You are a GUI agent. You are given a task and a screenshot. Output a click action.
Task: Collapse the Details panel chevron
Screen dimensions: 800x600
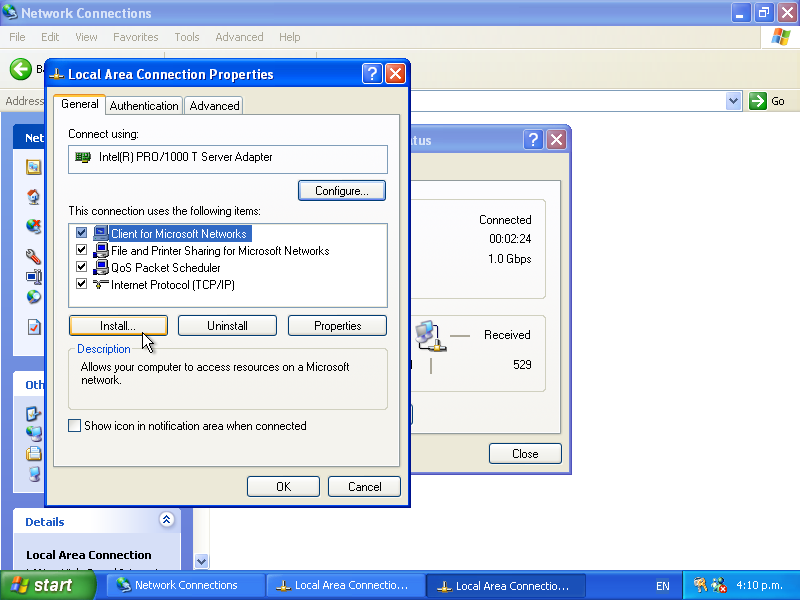click(166, 519)
